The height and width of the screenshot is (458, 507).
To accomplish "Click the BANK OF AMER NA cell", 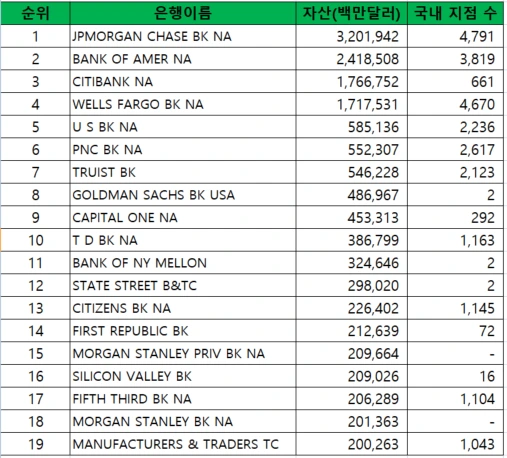I will (x=183, y=59).
